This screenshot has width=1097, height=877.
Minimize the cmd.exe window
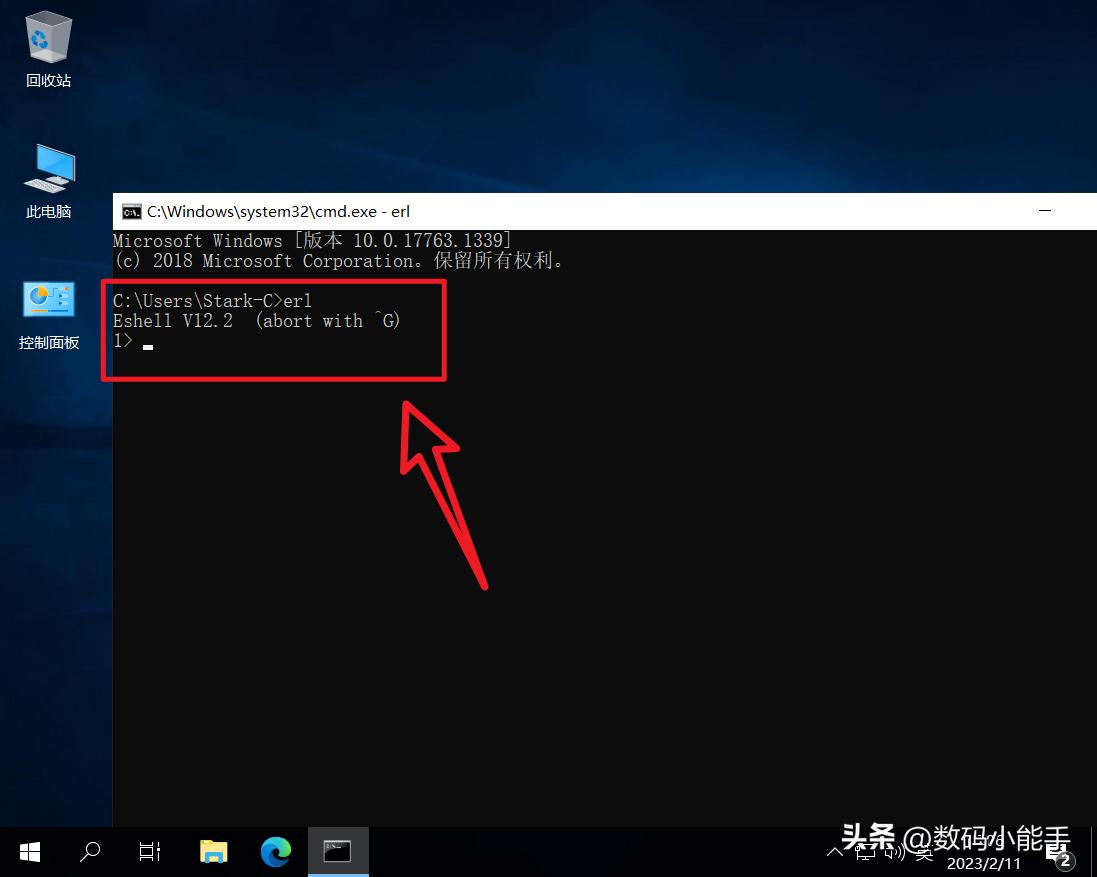tap(1045, 212)
